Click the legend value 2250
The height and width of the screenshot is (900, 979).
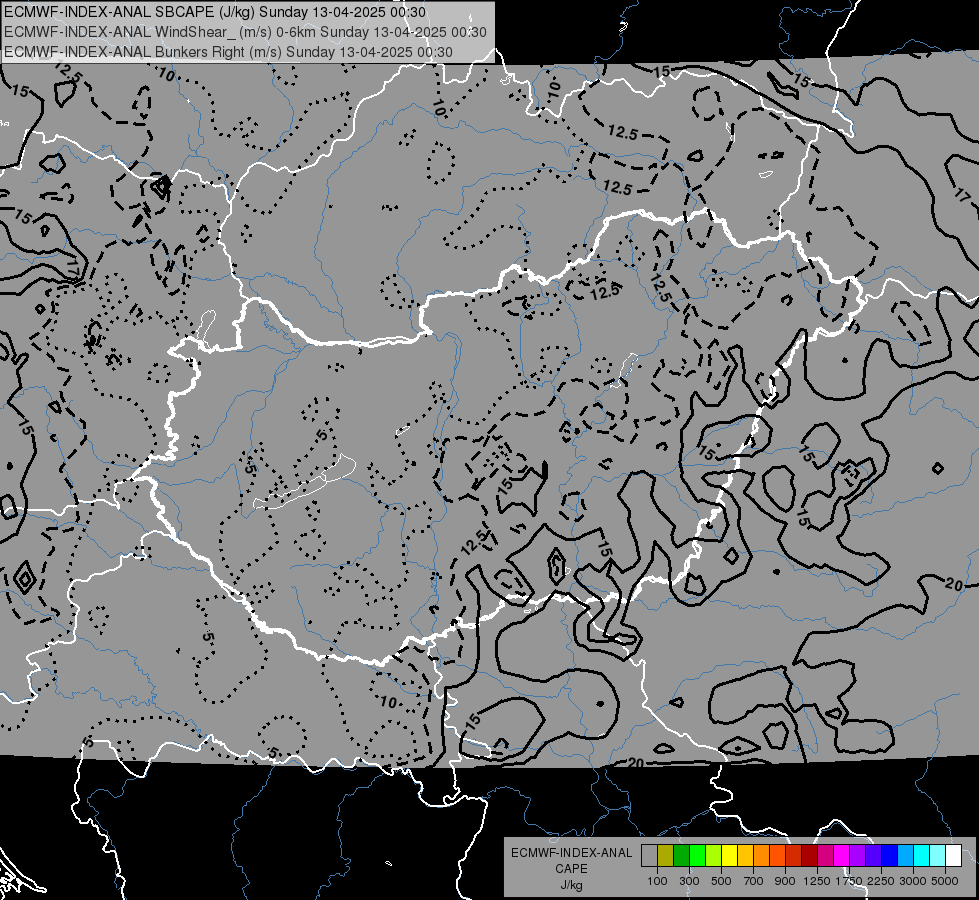coord(881,881)
